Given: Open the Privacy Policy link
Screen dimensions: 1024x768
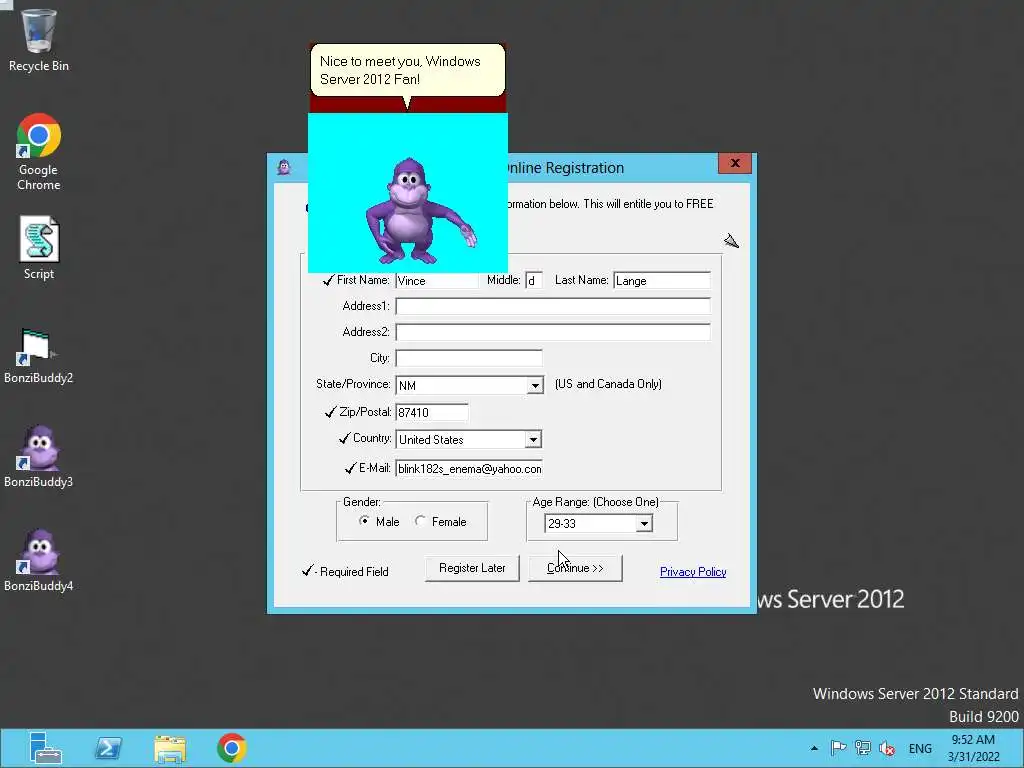Looking at the screenshot, I should (693, 572).
